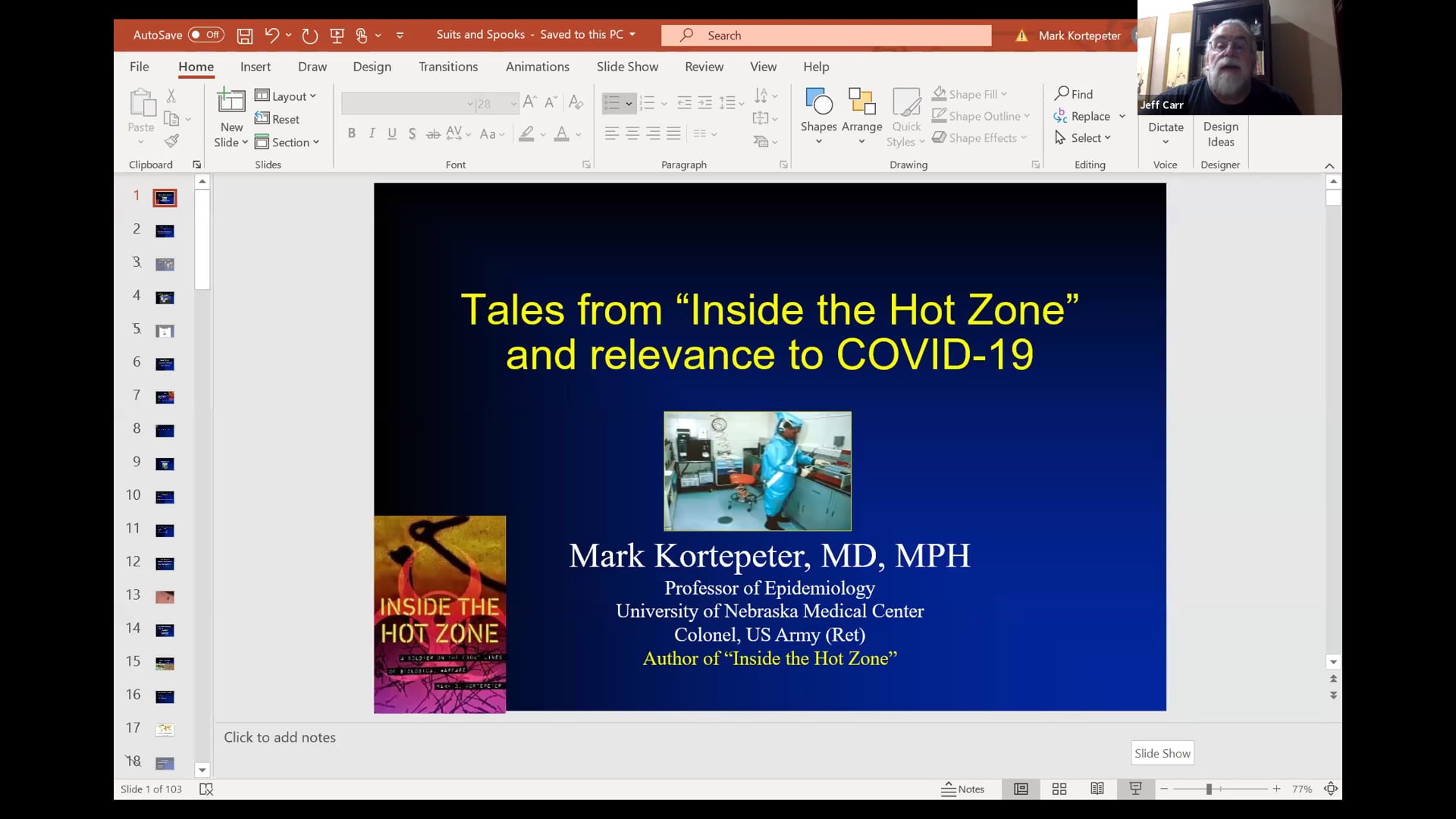This screenshot has height=819, width=1456.
Task: Open Reading View from status bar
Action: [1097, 789]
